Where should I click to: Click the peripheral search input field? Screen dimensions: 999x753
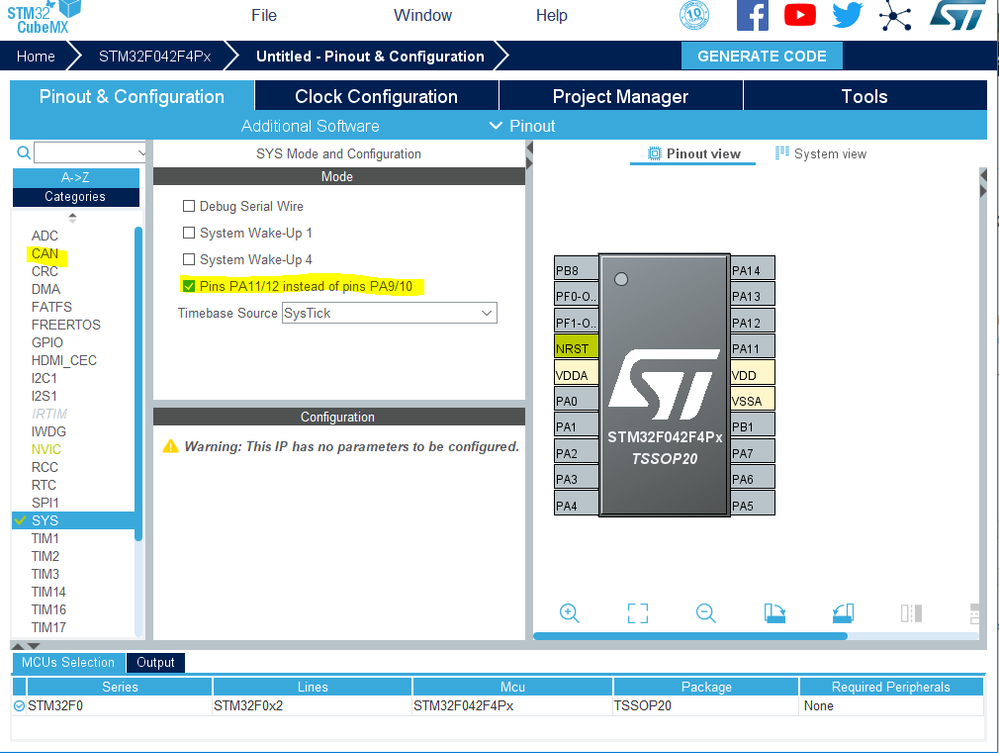85,153
